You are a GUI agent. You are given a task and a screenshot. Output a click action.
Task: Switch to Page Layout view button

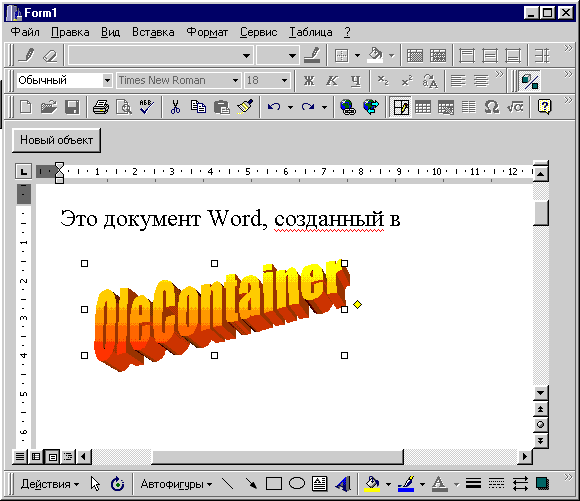click(53, 457)
